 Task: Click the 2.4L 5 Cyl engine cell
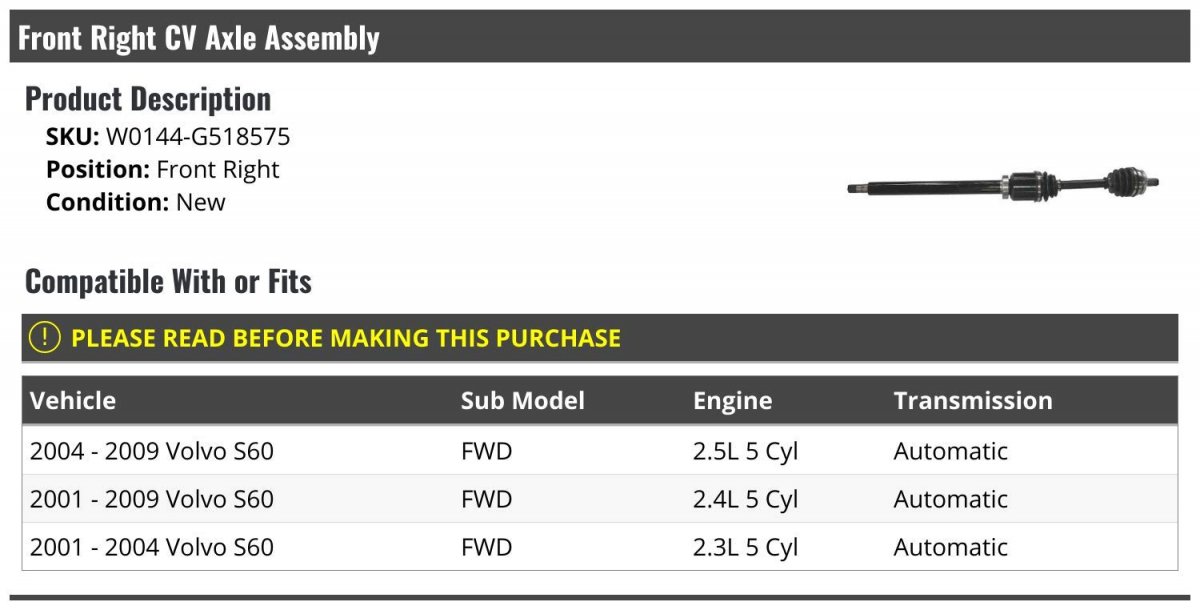745,499
